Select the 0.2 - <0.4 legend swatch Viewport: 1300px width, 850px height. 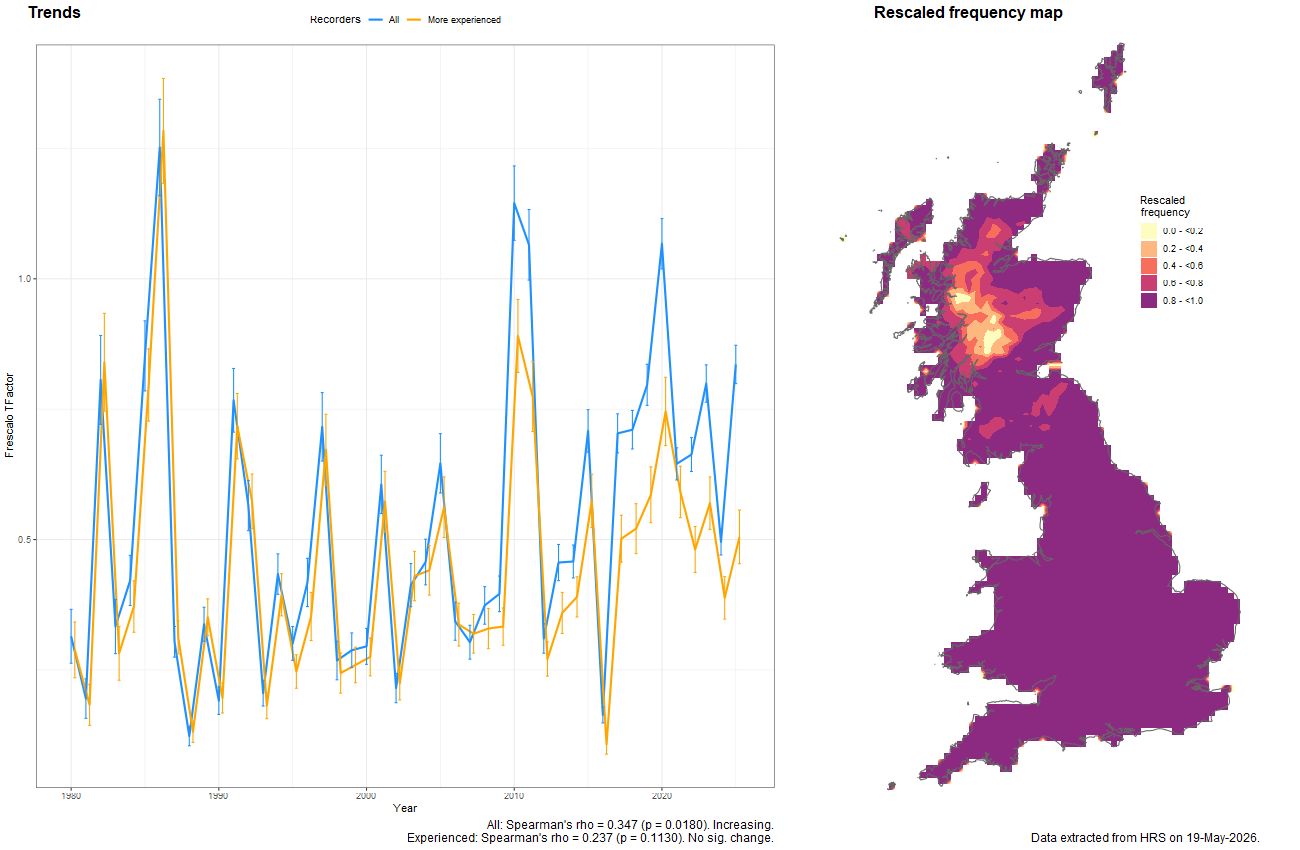tap(1148, 248)
